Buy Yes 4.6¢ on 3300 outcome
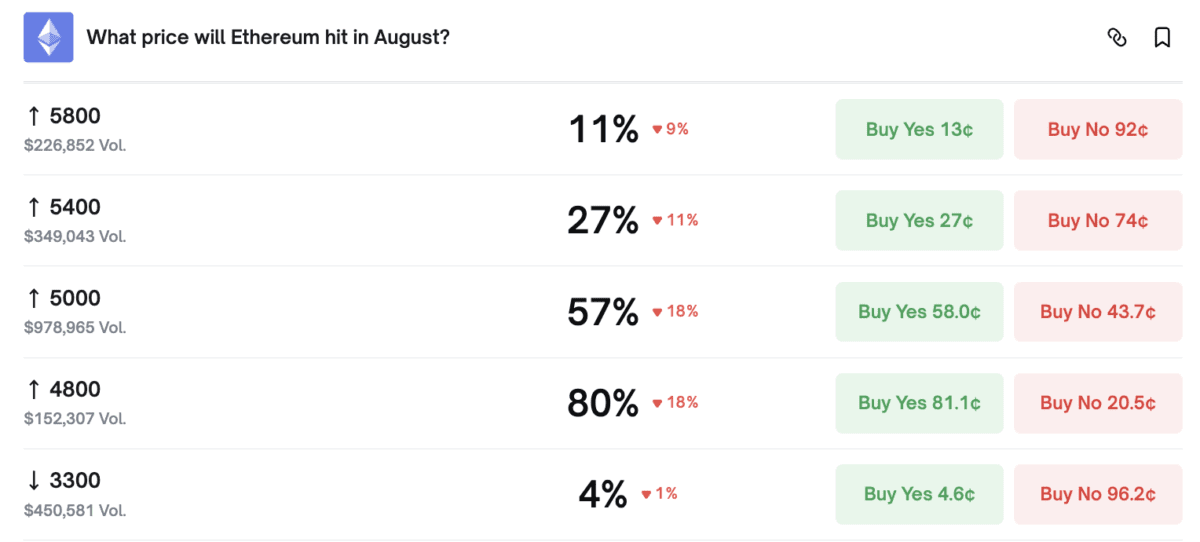1200x542 pixels. point(919,494)
